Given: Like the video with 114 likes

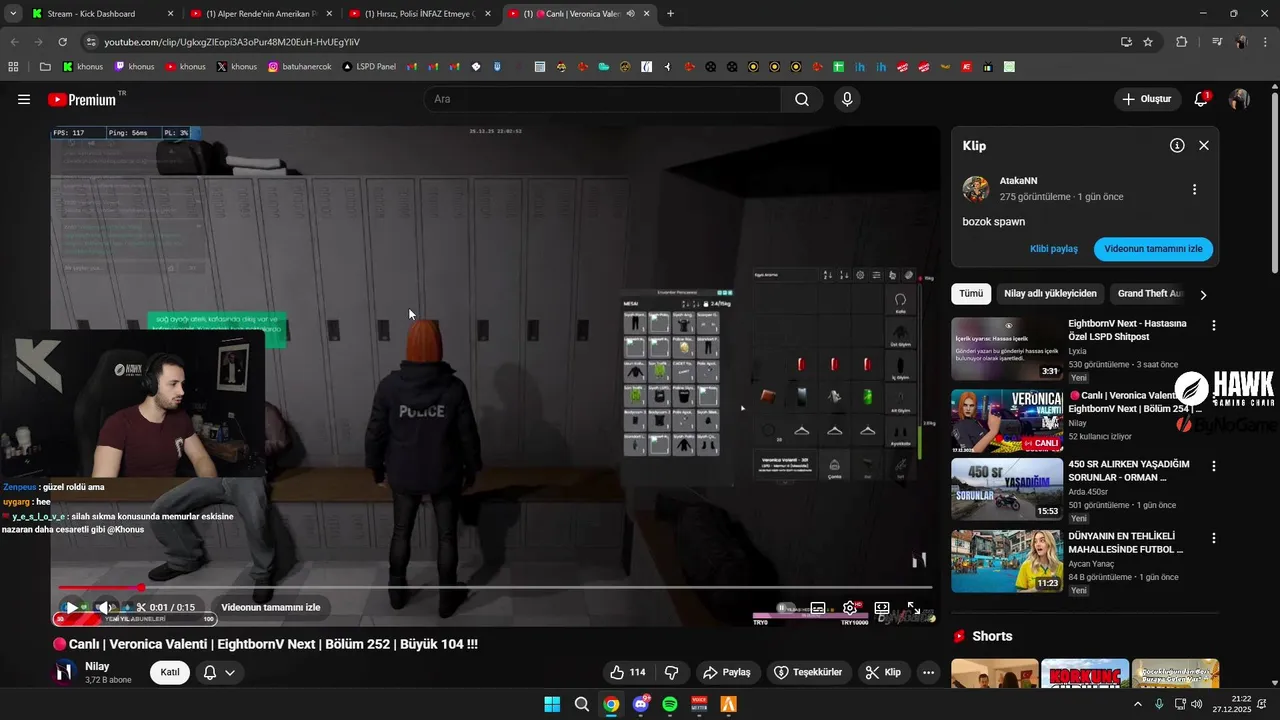Looking at the screenshot, I should [x=628, y=672].
